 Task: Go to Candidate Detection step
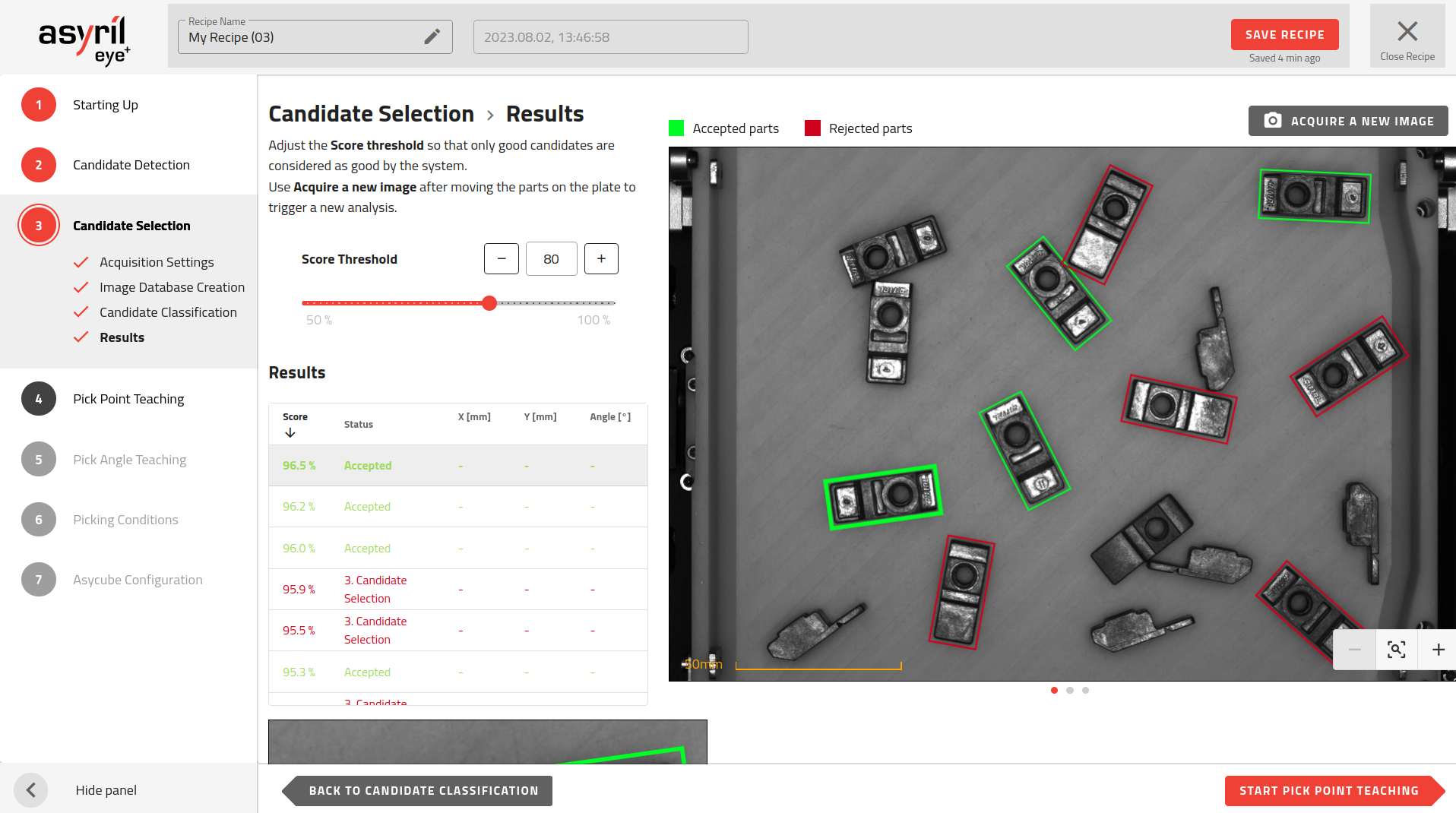131,165
